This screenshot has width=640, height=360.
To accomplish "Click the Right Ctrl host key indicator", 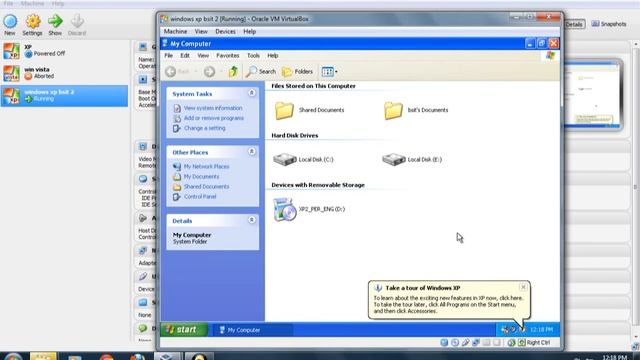I will 538,343.
